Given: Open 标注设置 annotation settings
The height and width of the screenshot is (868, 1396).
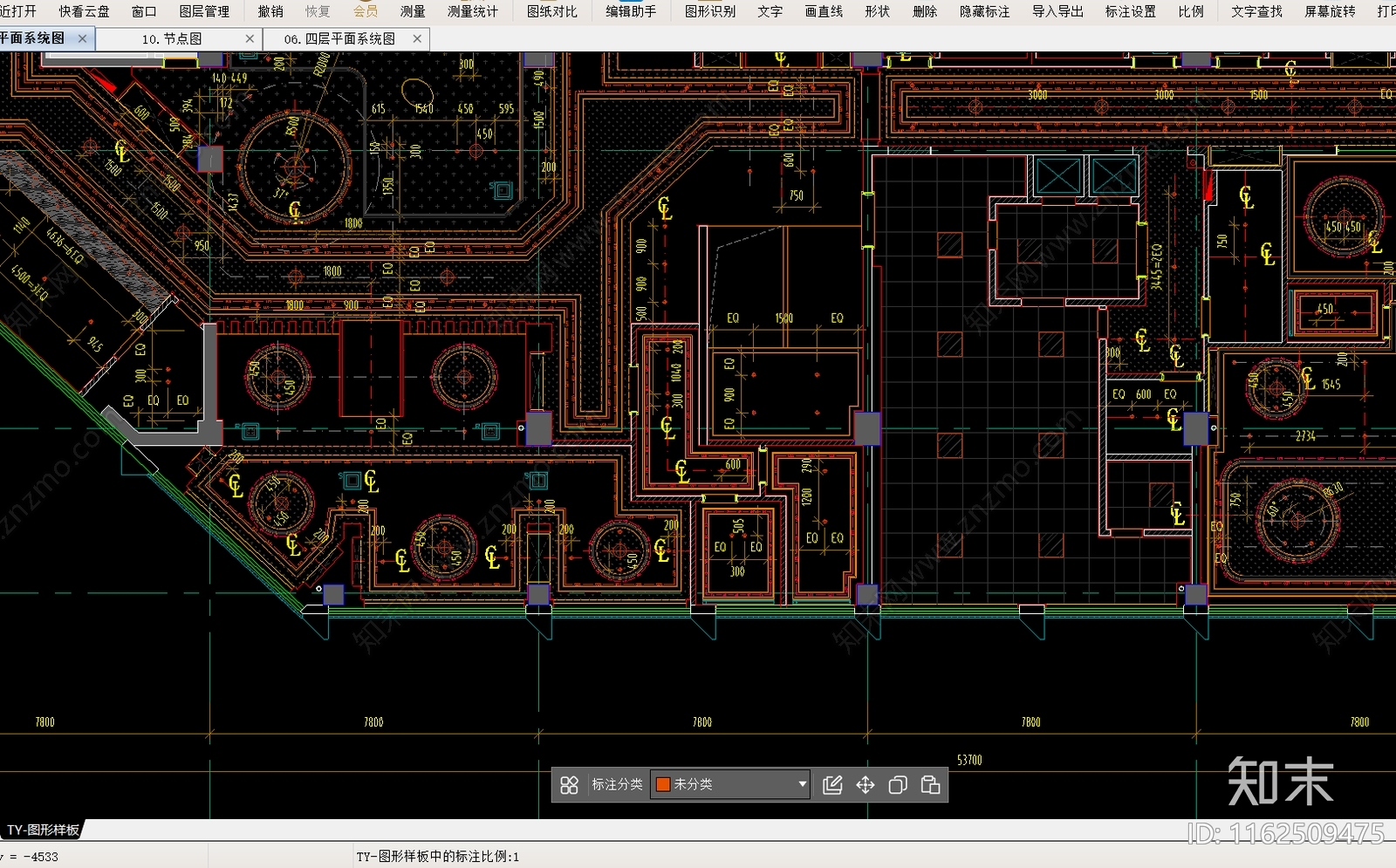Looking at the screenshot, I should click(x=1131, y=11).
